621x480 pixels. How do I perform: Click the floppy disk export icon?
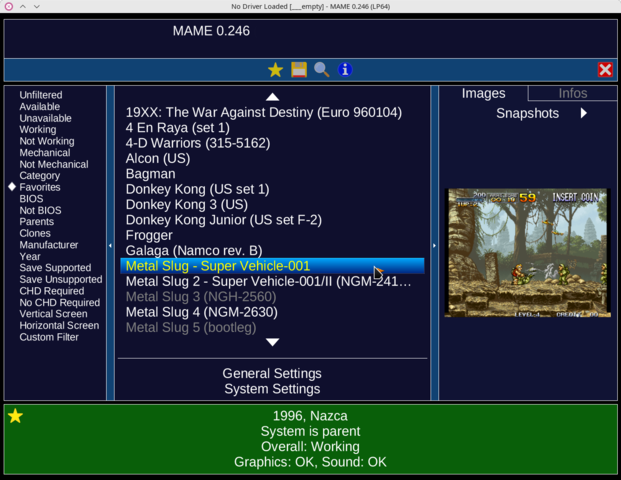click(x=299, y=70)
